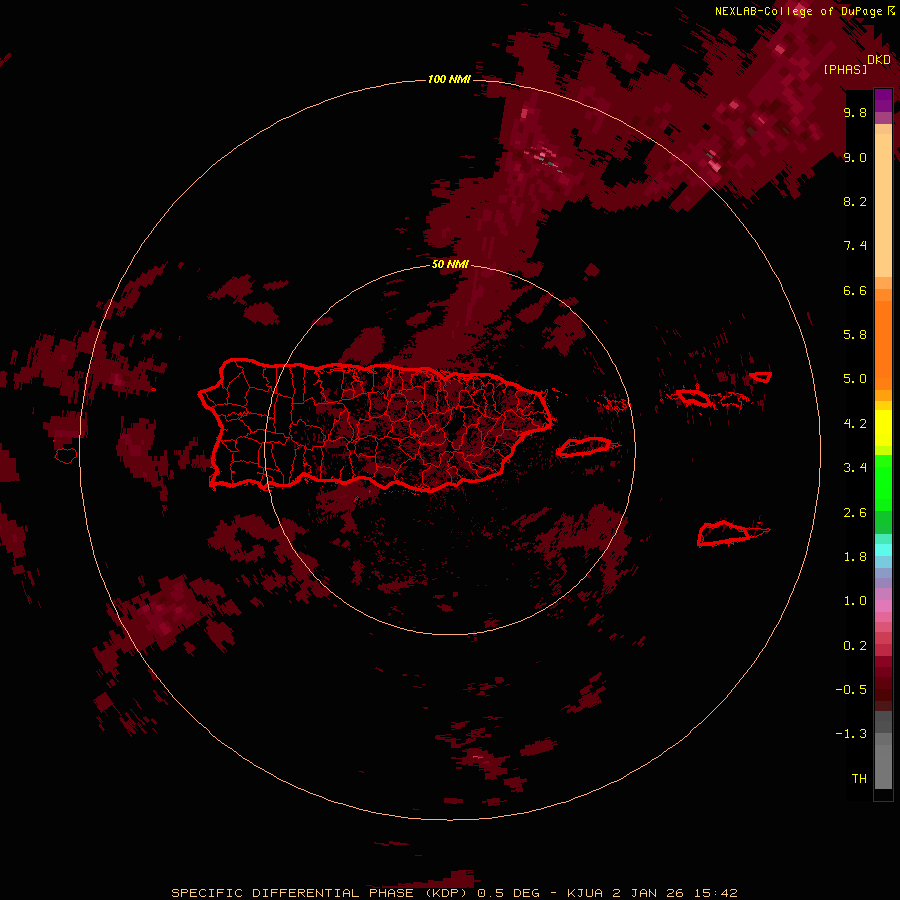Select the -0.5 scale value
Screen dimensions: 900x900
click(851, 690)
